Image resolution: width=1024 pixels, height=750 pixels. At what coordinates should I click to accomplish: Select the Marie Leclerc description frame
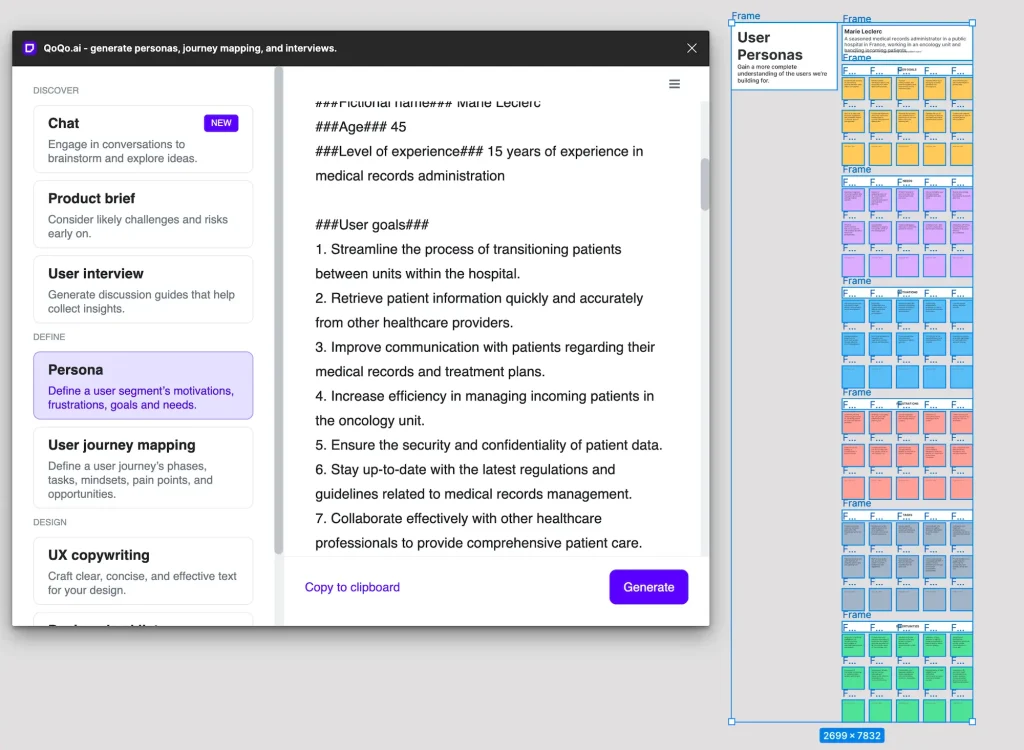click(907, 40)
